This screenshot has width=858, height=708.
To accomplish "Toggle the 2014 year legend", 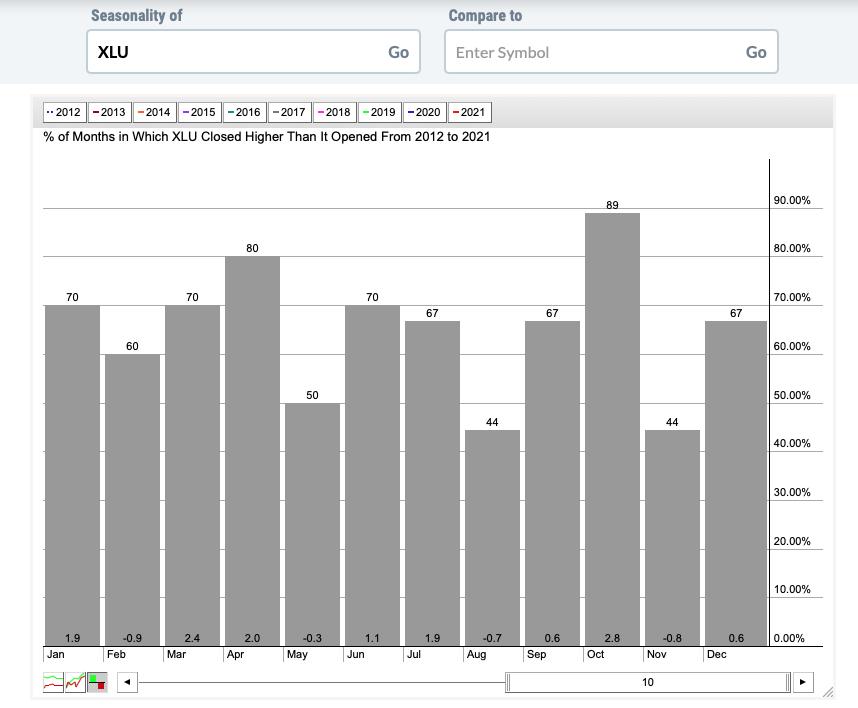I will (154, 112).
